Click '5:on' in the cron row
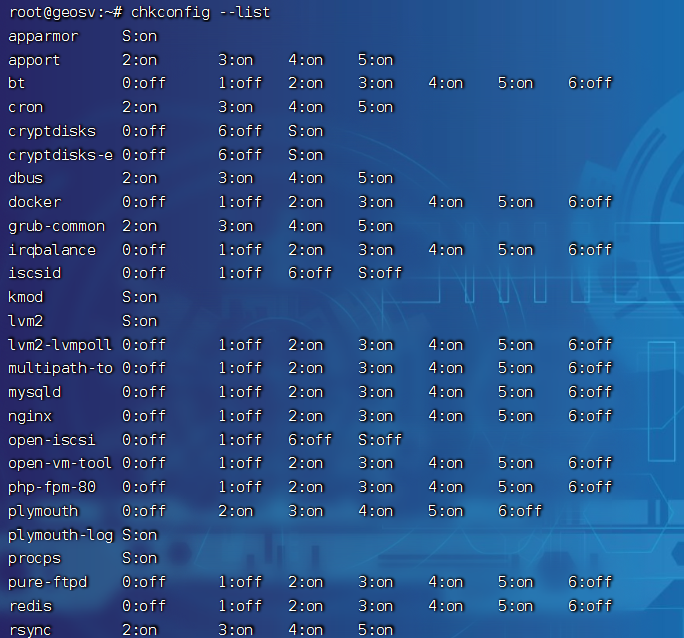 376,107
